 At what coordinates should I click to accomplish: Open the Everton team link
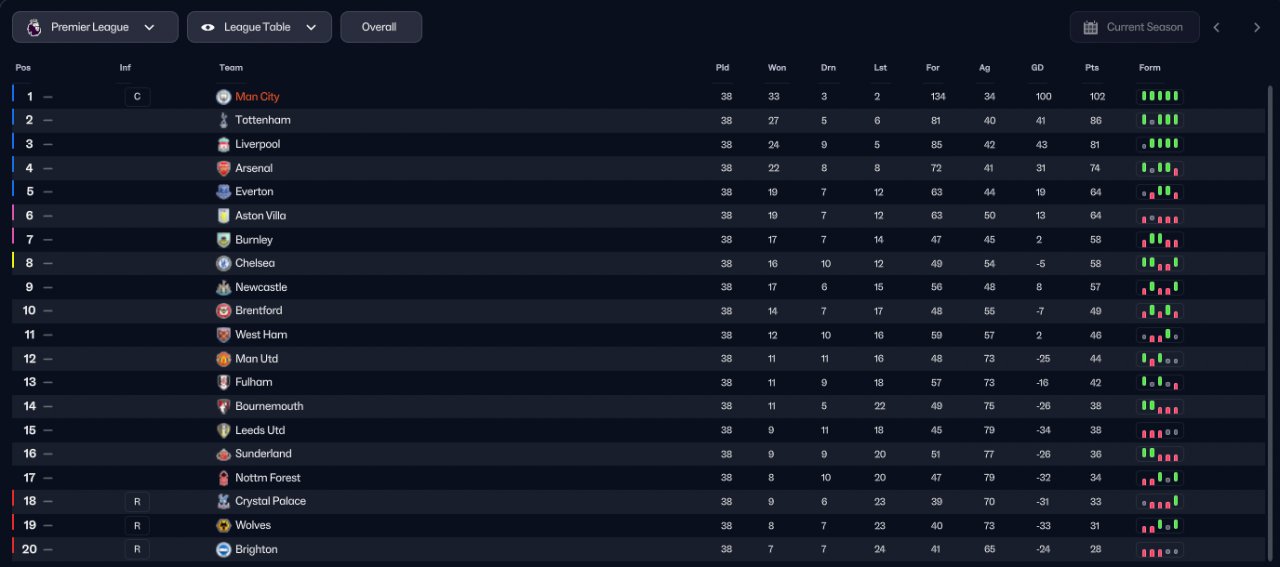(254, 192)
